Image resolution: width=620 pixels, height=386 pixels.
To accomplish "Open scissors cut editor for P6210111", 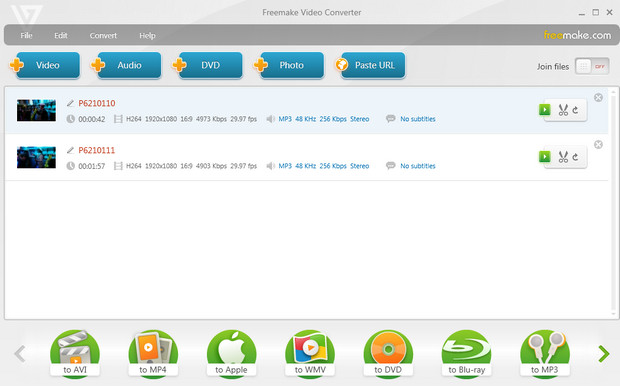I will (563, 157).
